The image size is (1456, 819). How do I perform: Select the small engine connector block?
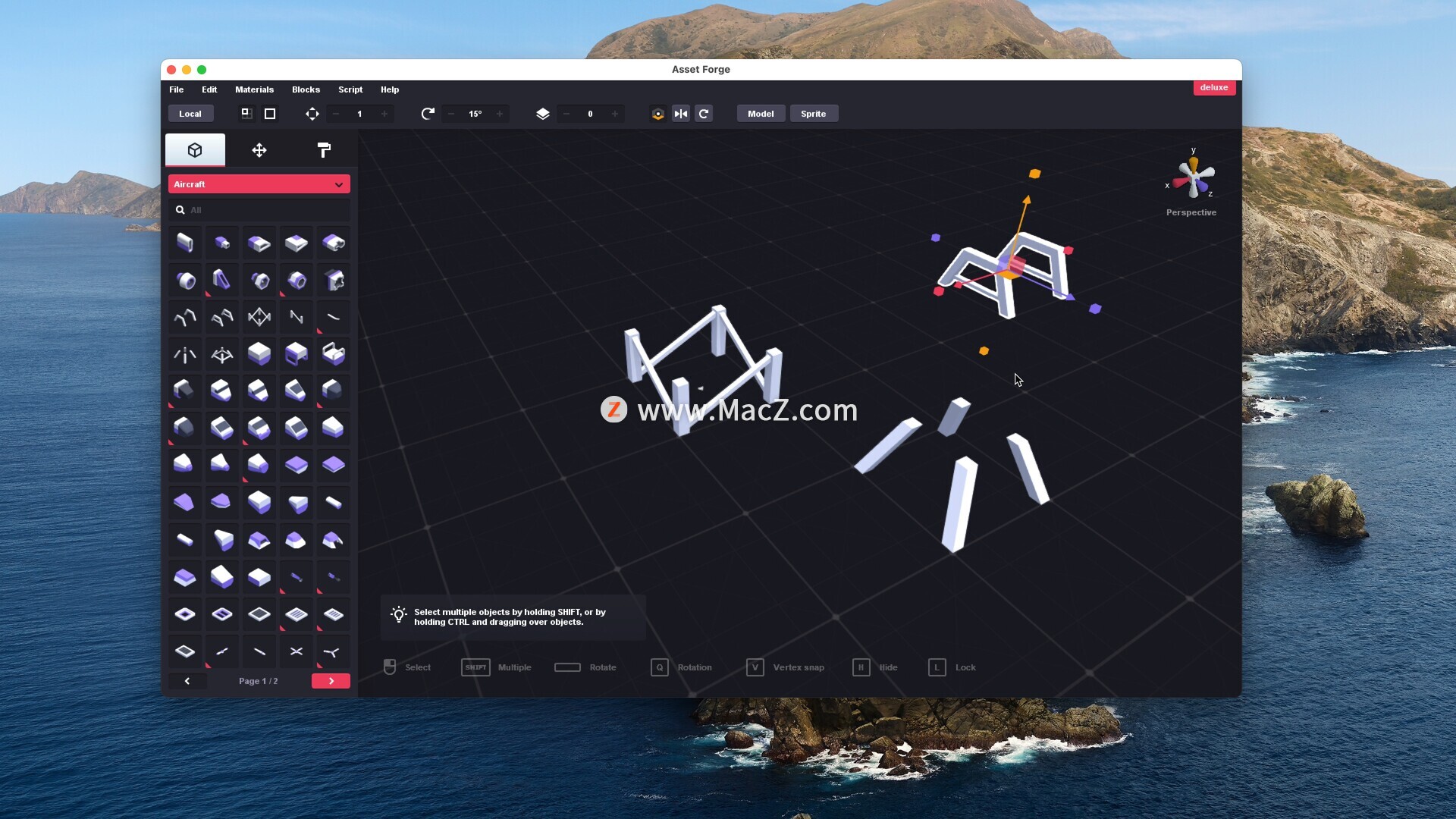click(x=222, y=243)
